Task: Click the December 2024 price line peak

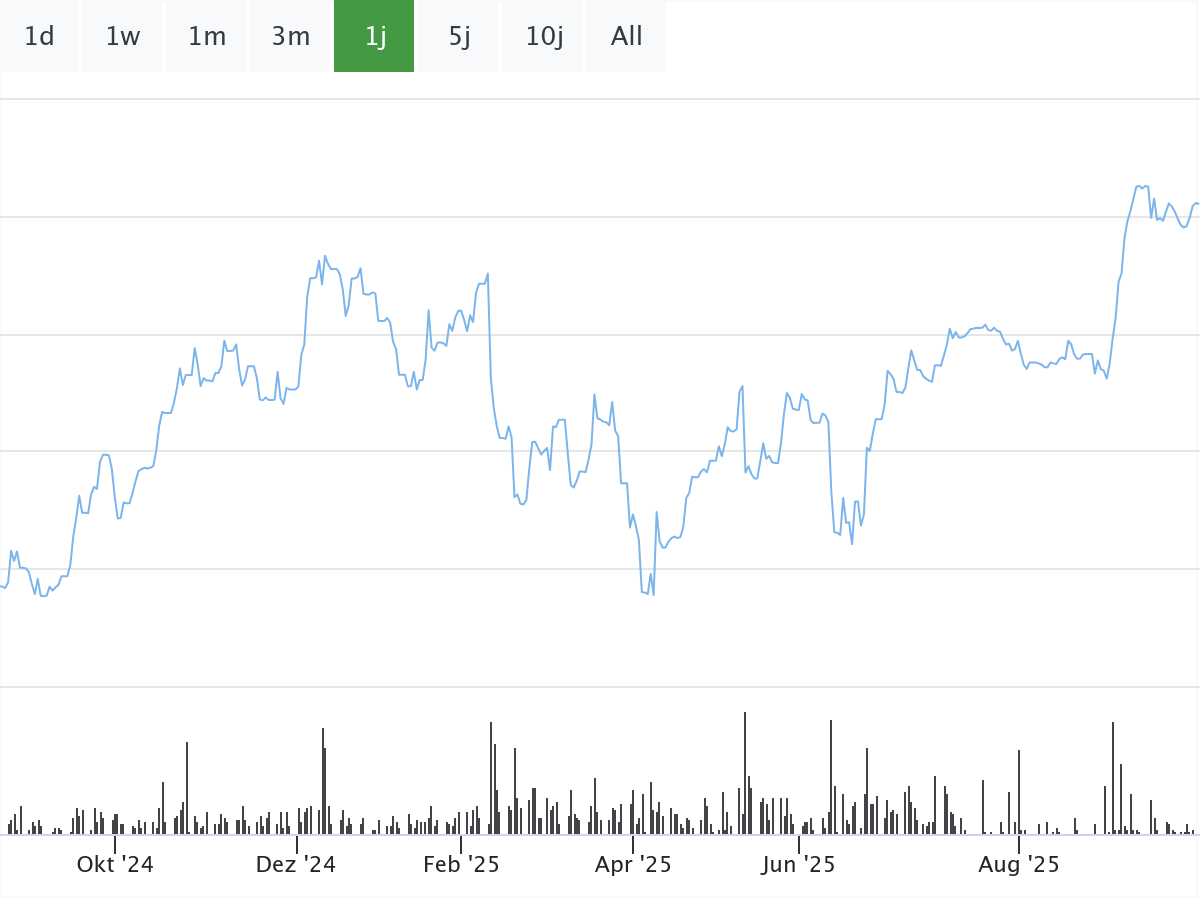Action: 325,256
